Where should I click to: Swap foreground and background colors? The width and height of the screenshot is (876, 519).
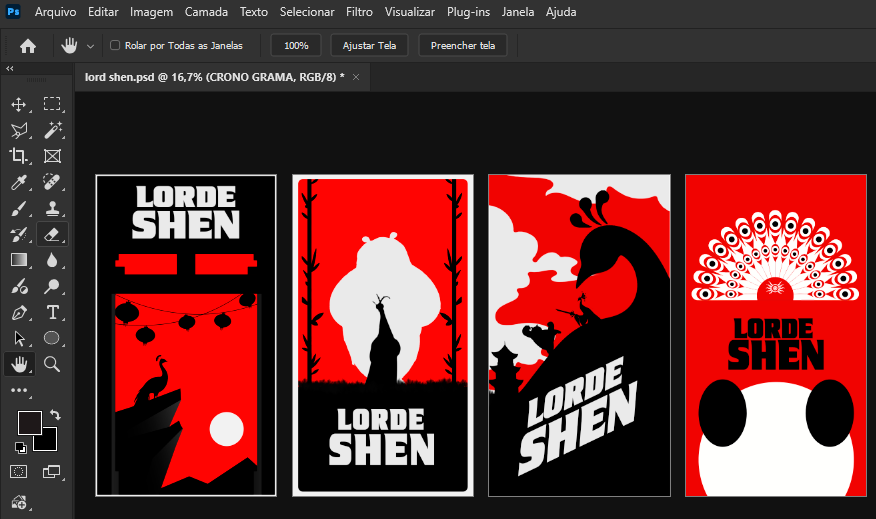click(x=55, y=415)
